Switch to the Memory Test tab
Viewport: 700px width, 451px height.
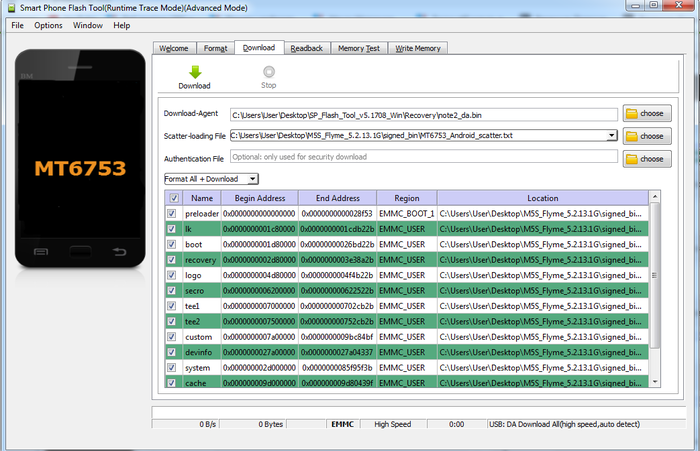click(359, 48)
